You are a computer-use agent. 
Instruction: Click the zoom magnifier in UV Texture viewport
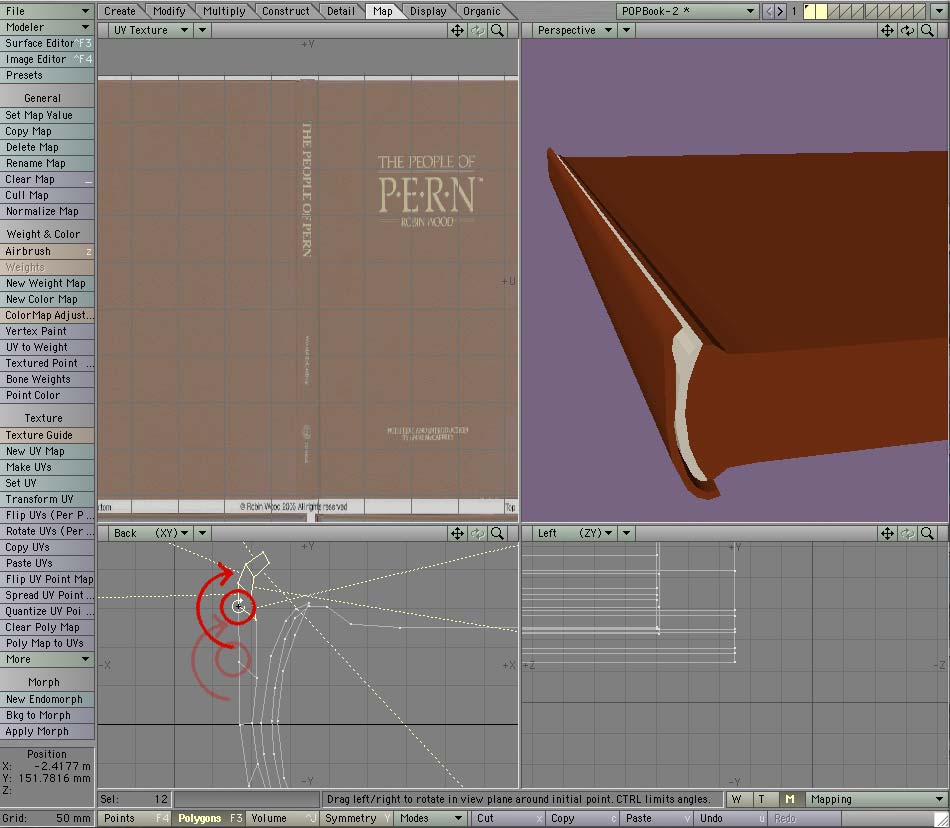(x=497, y=30)
